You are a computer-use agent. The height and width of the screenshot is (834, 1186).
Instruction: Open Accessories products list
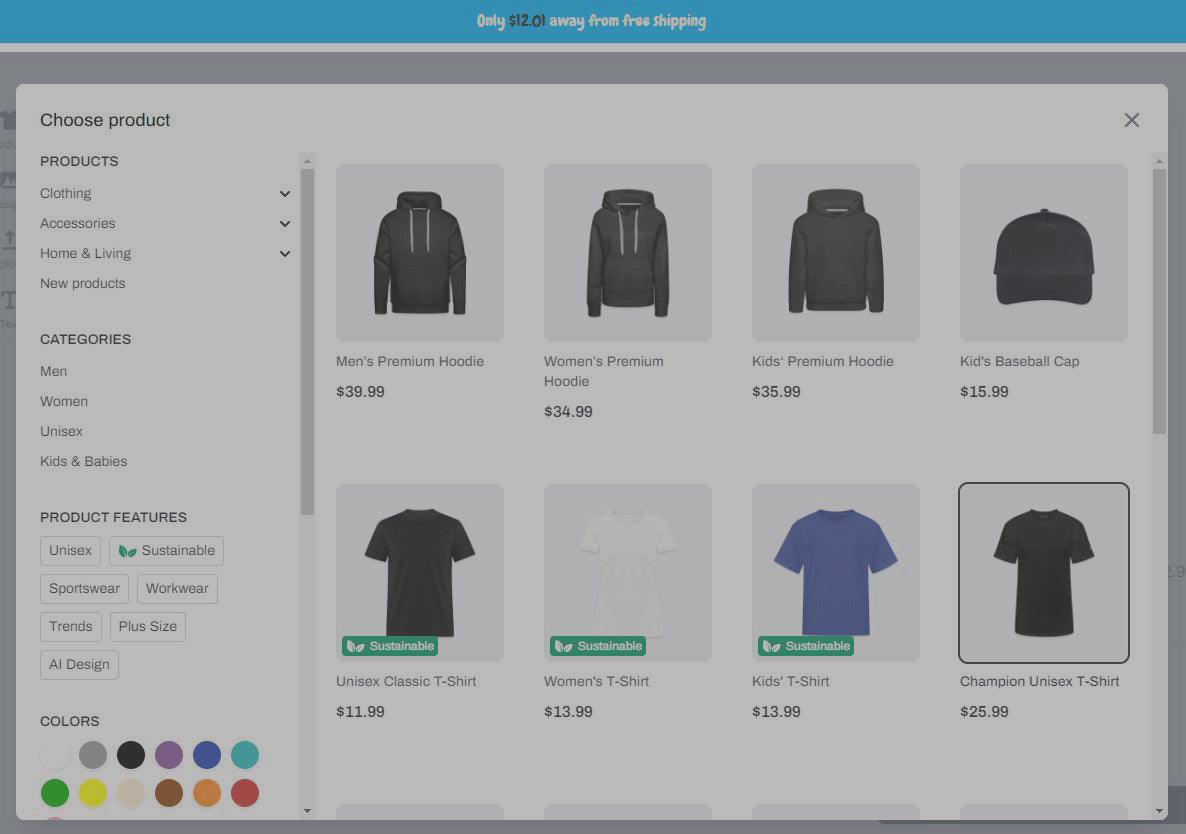click(78, 224)
